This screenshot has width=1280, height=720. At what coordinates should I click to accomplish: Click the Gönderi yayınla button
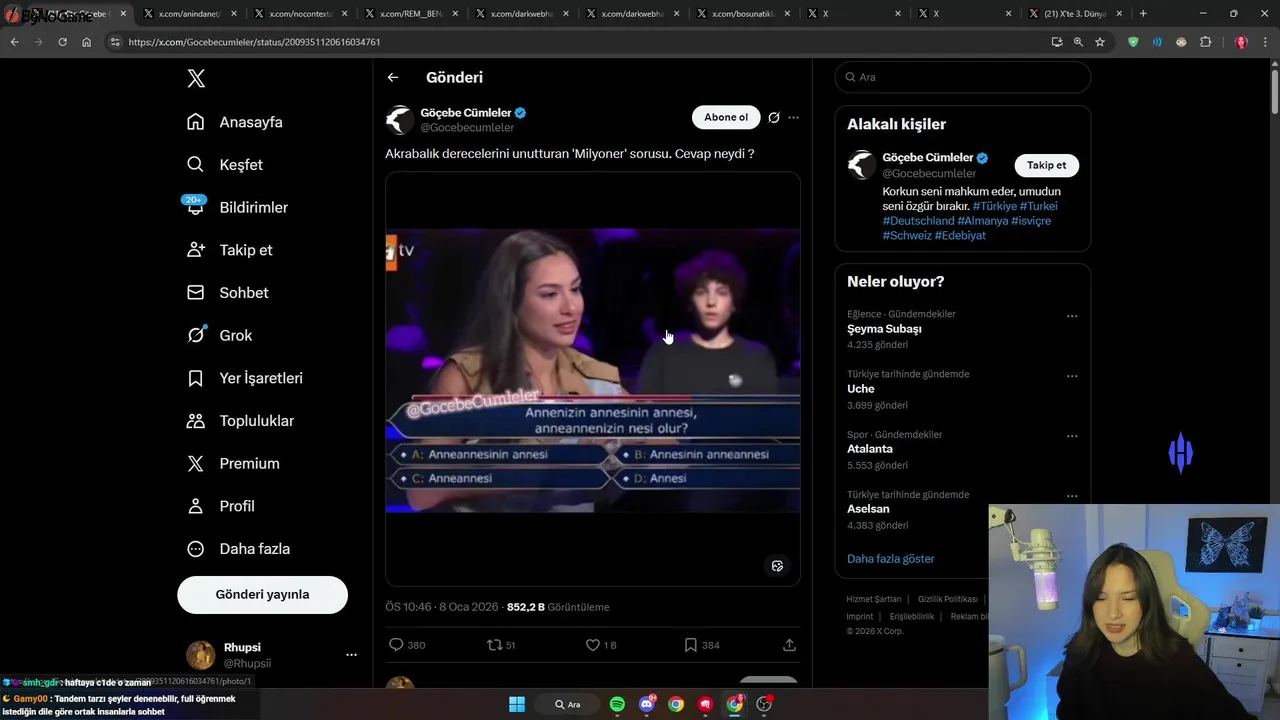pos(262,594)
